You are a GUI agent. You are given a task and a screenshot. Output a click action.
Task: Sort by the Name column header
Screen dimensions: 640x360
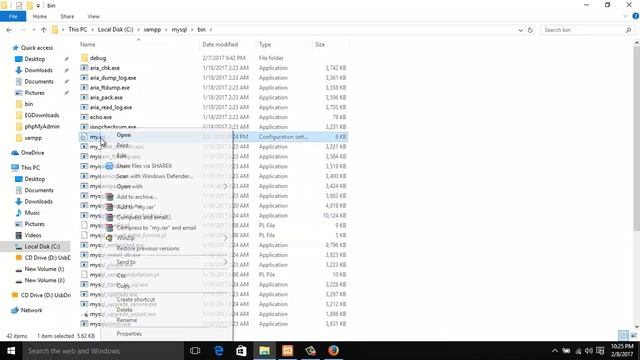click(88, 44)
